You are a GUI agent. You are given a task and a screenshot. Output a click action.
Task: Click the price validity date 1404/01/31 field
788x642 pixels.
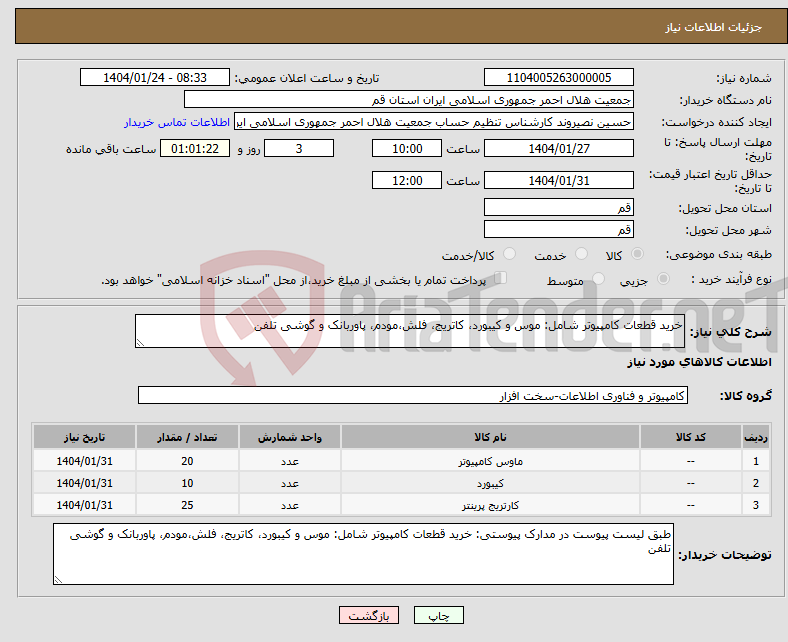coord(558,180)
